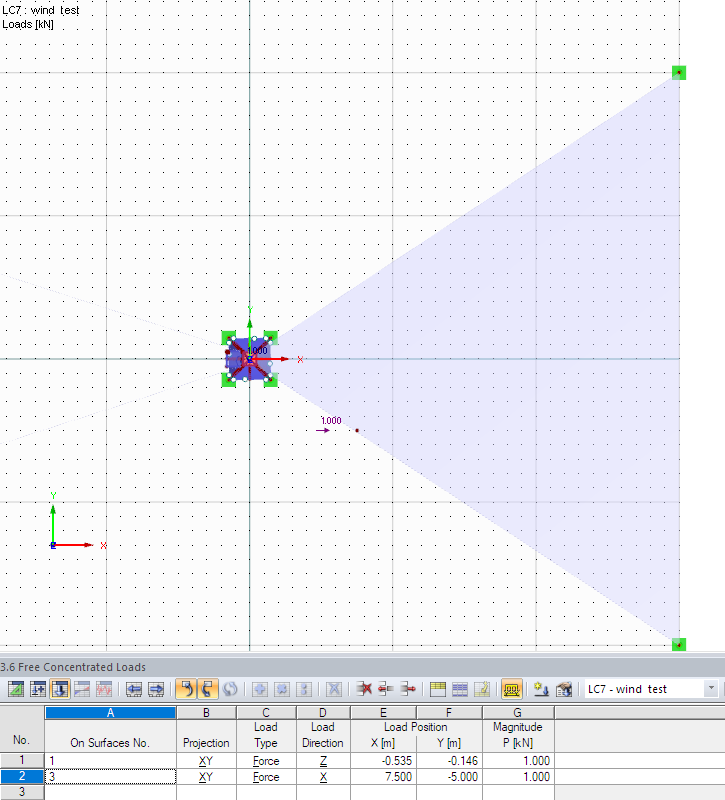The height and width of the screenshot is (800, 725).
Task: Click the greyed cross-shaped table icon
Action: pyautogui.click(x=282, y=689)
